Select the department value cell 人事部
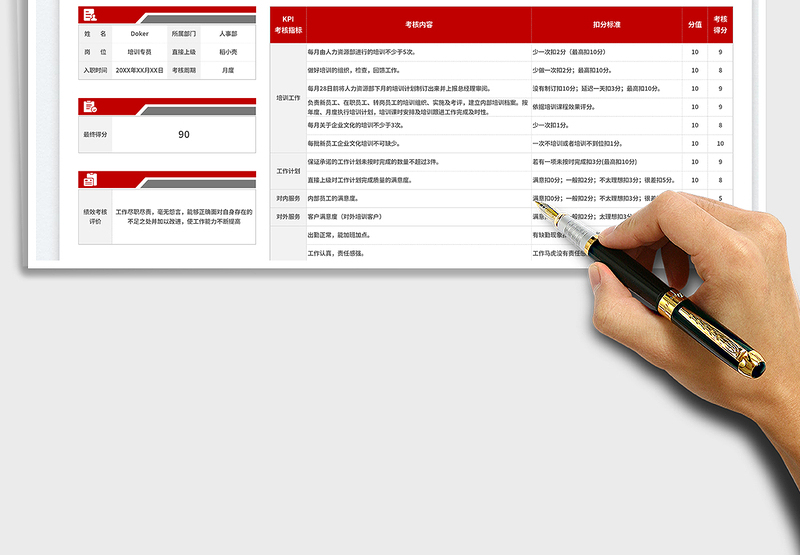 point(228,34)
